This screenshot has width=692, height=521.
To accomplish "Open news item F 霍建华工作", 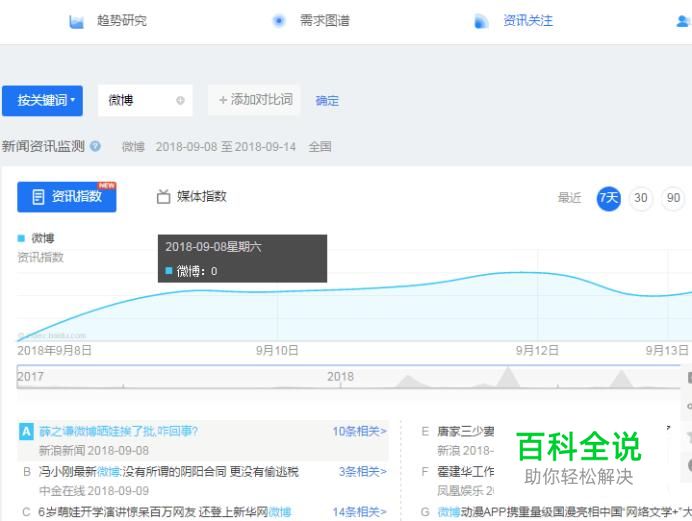I will tap(466, 472).
